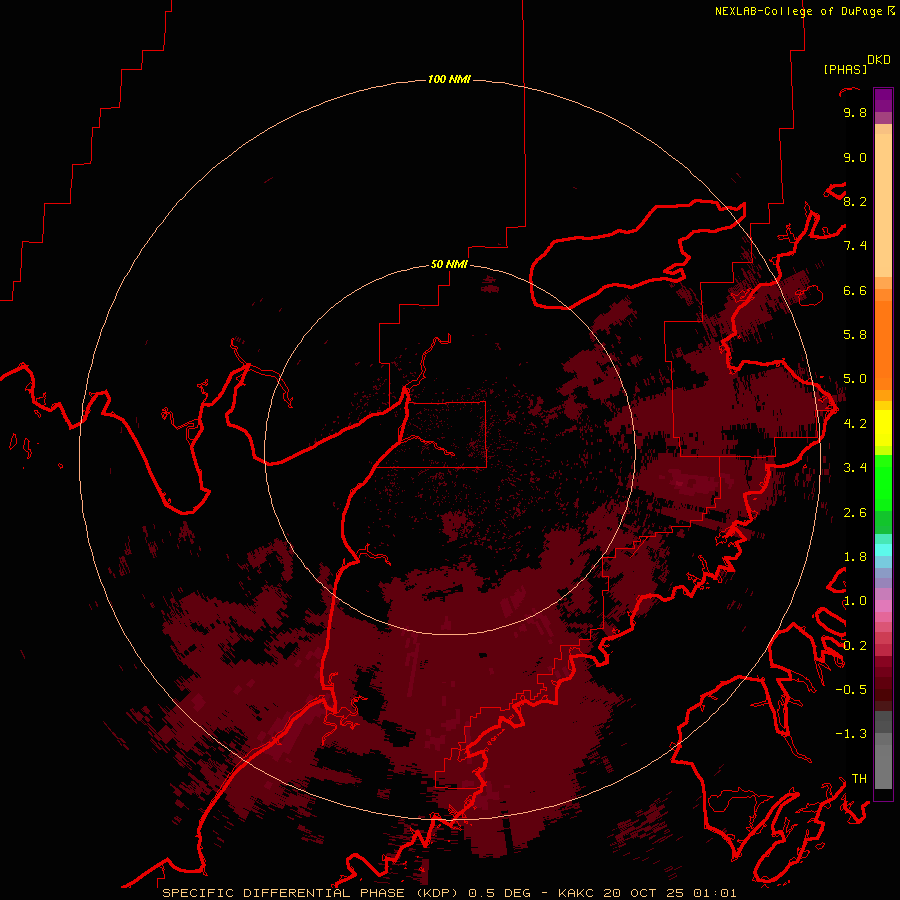Click the 6.6 color scale value

(x=855, y=290)
